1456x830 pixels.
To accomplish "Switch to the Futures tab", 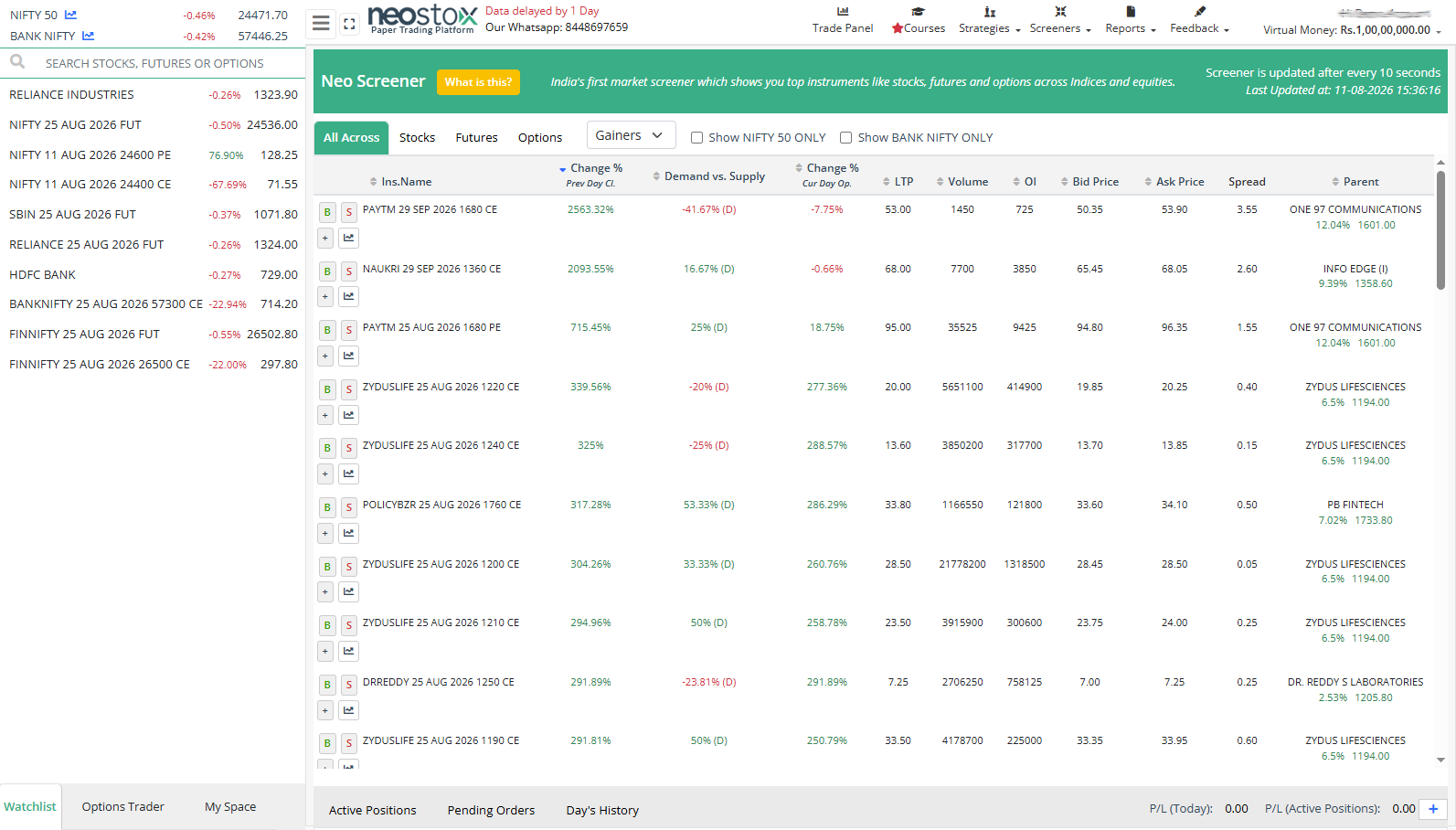I will 476,138.
